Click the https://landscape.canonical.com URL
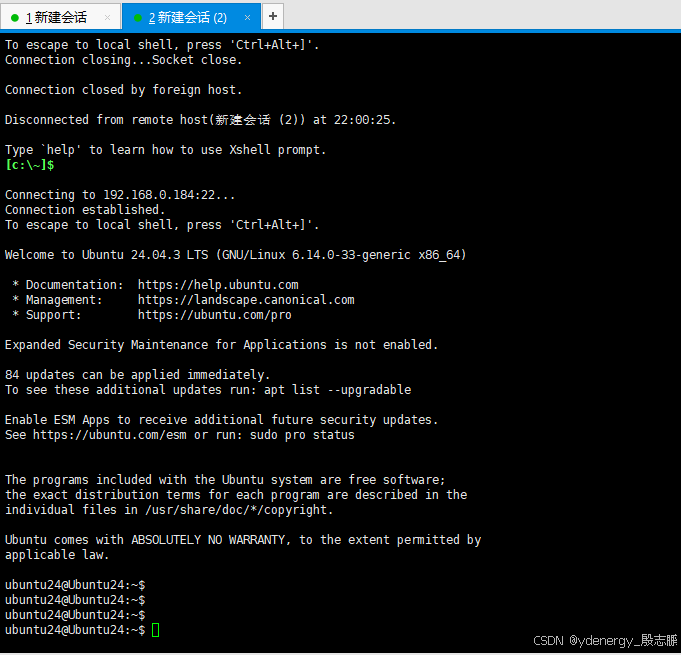The image size is (681, 655). (x=246, y=300)
